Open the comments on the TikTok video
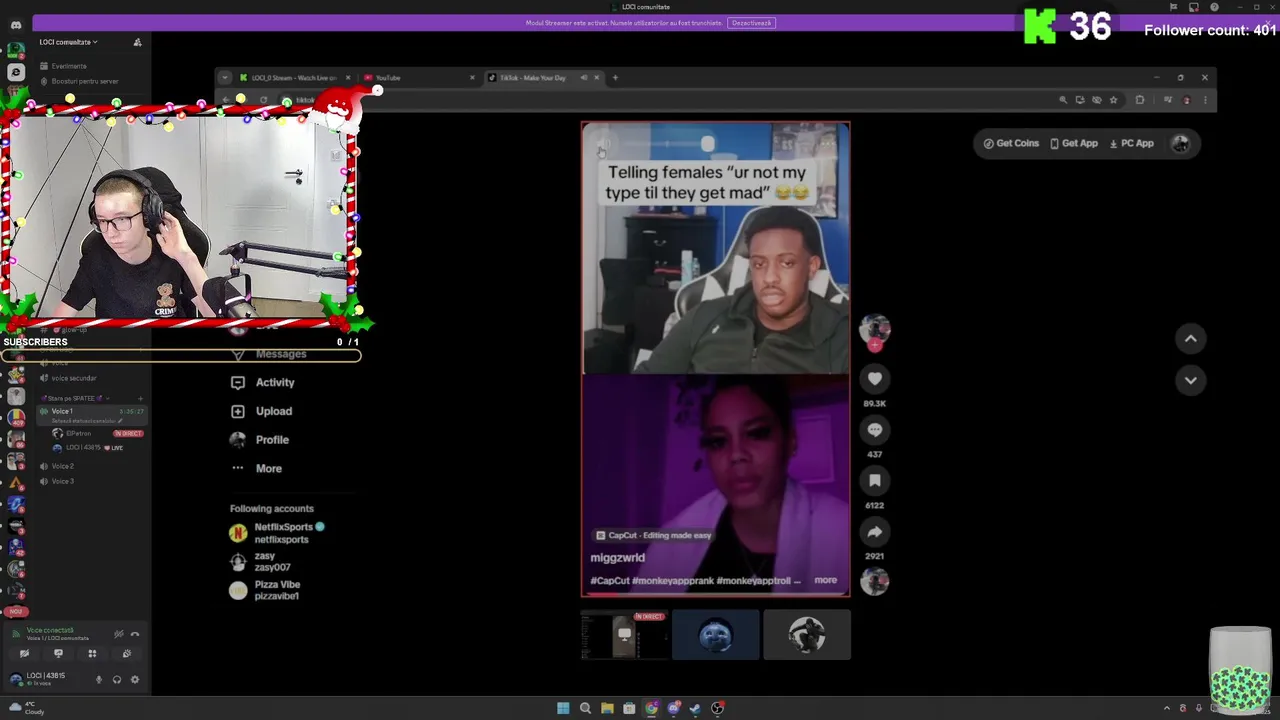 (875, 430)
